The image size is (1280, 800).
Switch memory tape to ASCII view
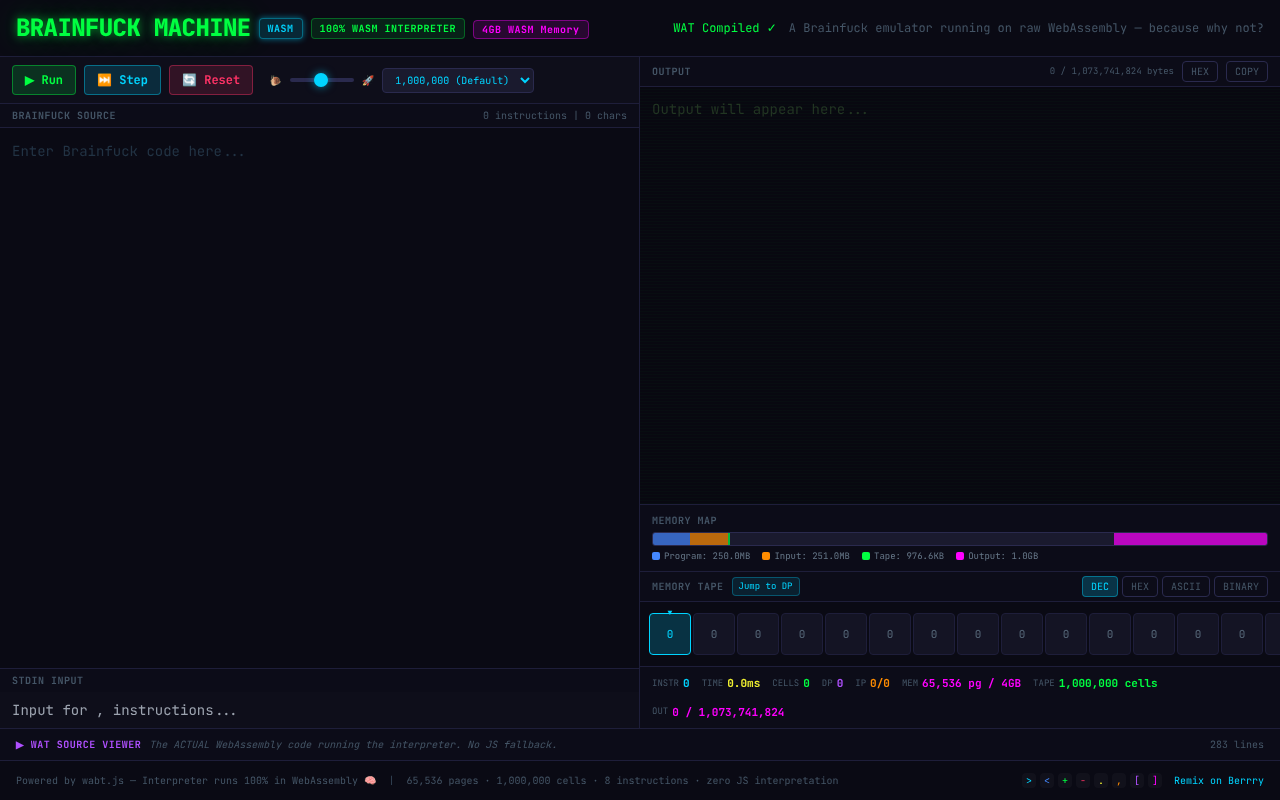(x=1186, y=587)
